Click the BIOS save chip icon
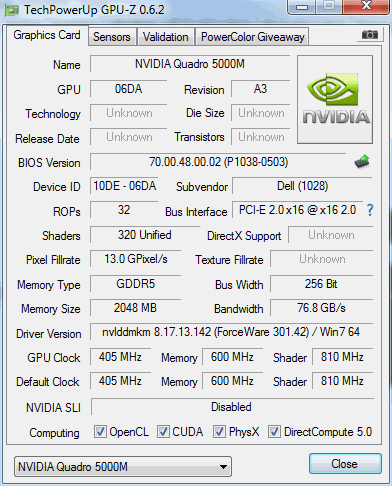Viewport: 392px width, 486px height. [362, 162]
